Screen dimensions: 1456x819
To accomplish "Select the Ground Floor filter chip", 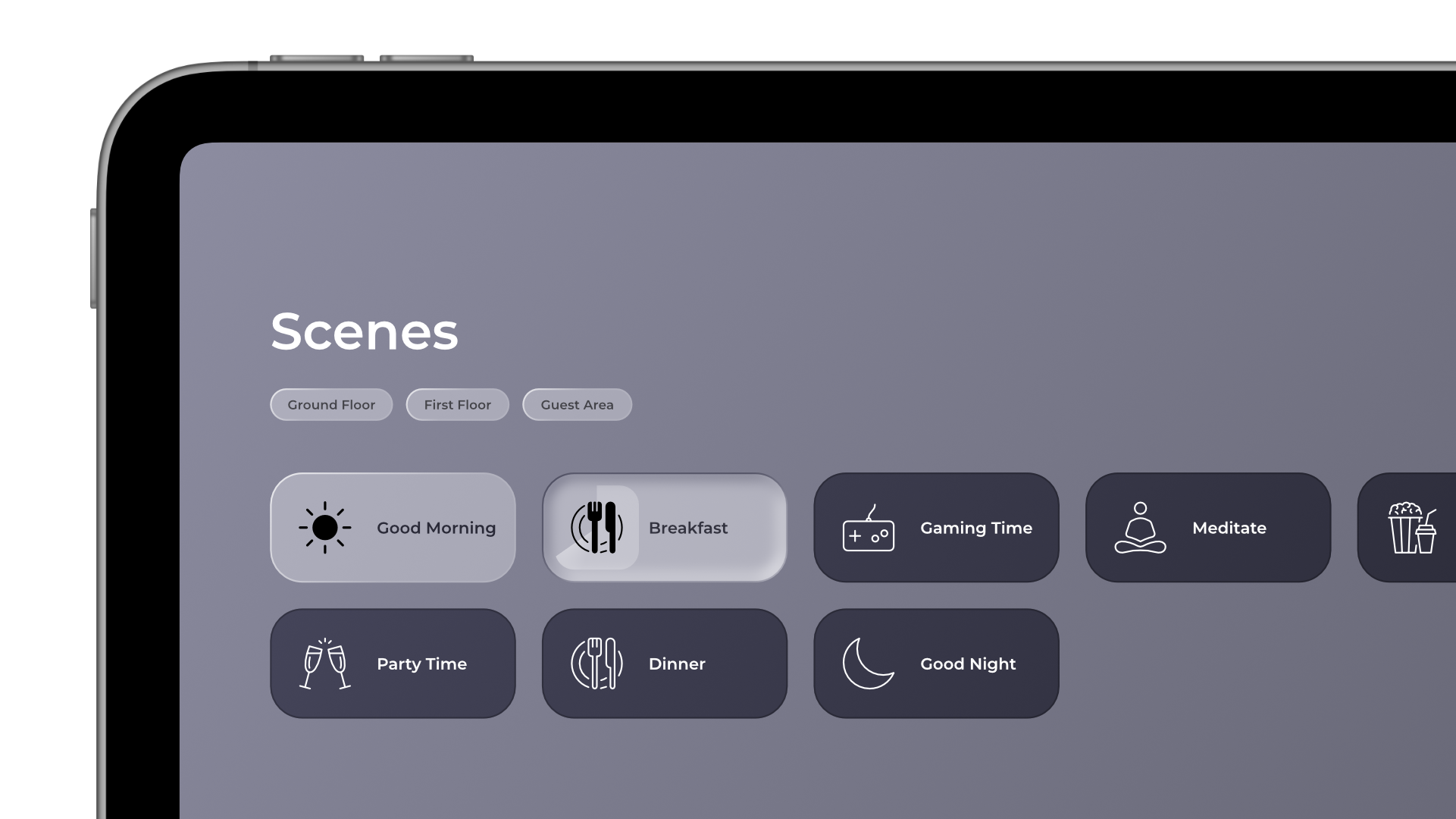I will 331,404.
